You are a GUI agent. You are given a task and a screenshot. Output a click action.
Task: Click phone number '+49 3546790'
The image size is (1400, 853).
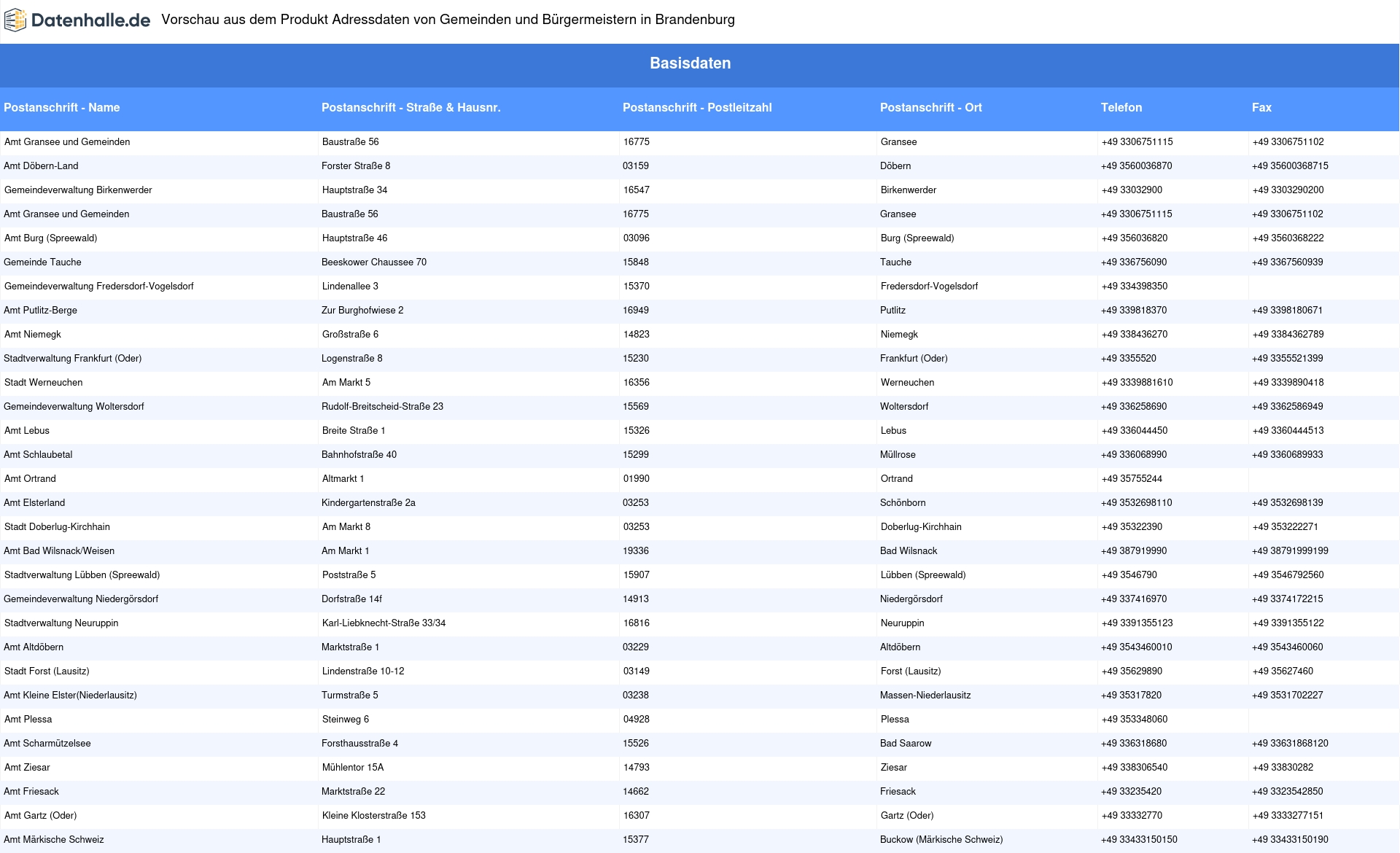click(x=1129, y=574)
